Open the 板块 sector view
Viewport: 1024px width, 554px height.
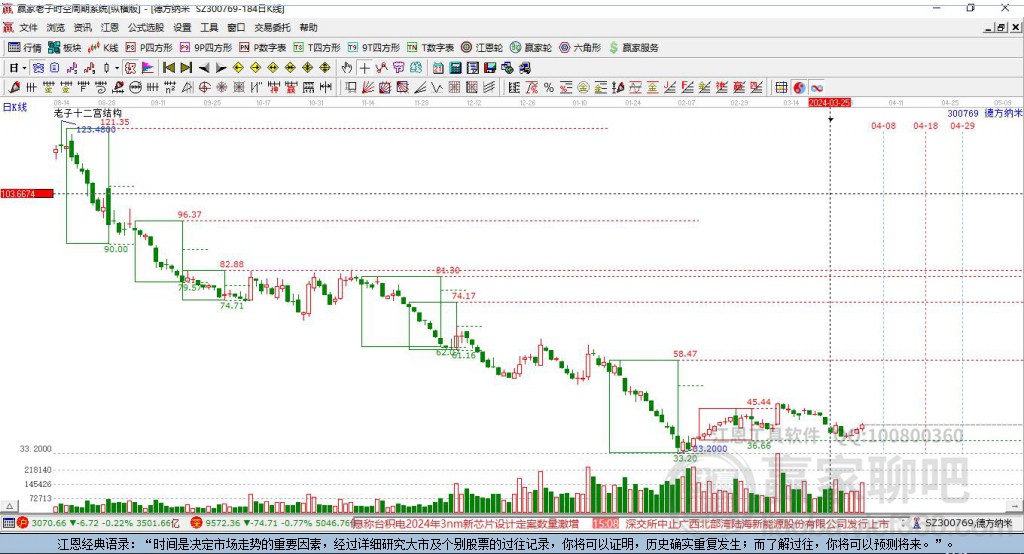coord(65,48)
